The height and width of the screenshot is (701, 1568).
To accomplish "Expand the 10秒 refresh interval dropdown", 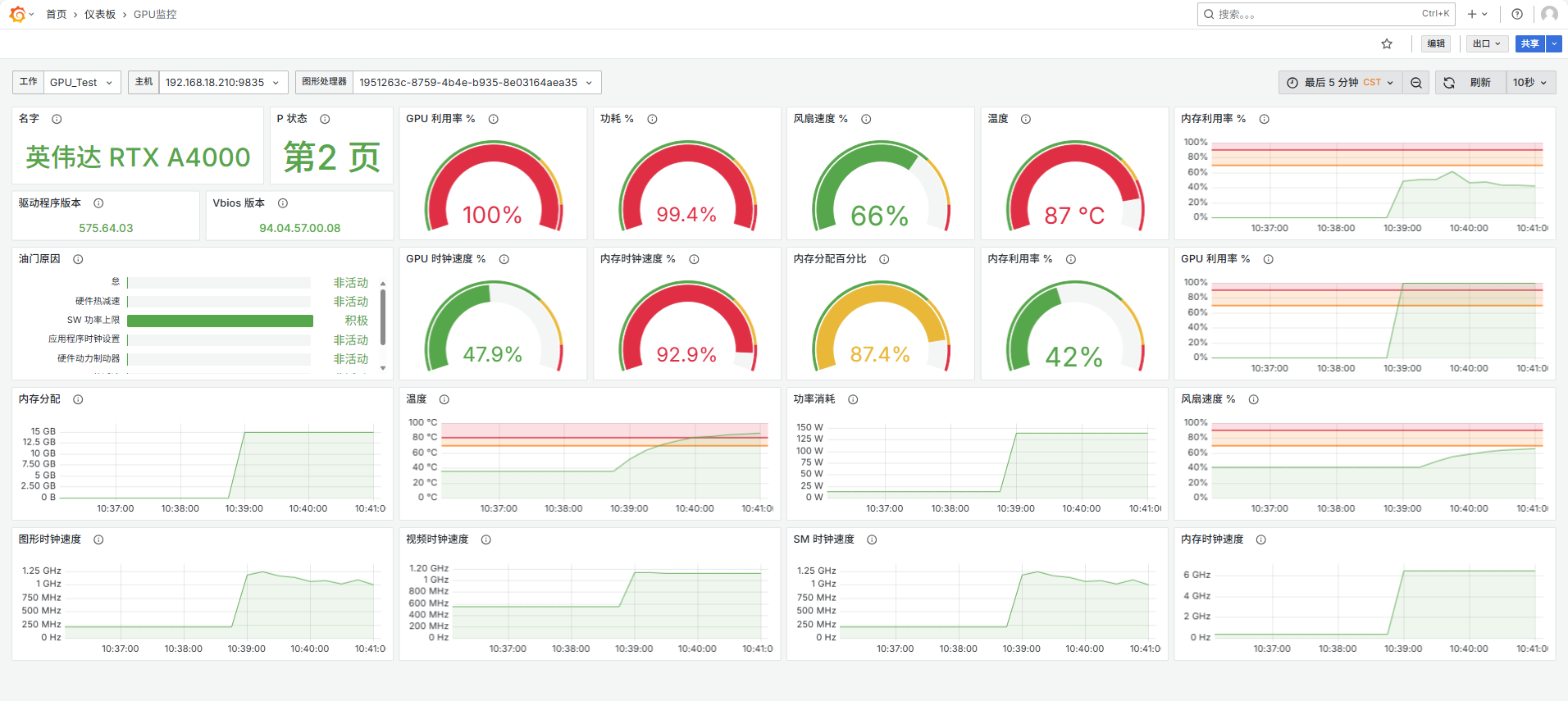I will coord(1529,83).
